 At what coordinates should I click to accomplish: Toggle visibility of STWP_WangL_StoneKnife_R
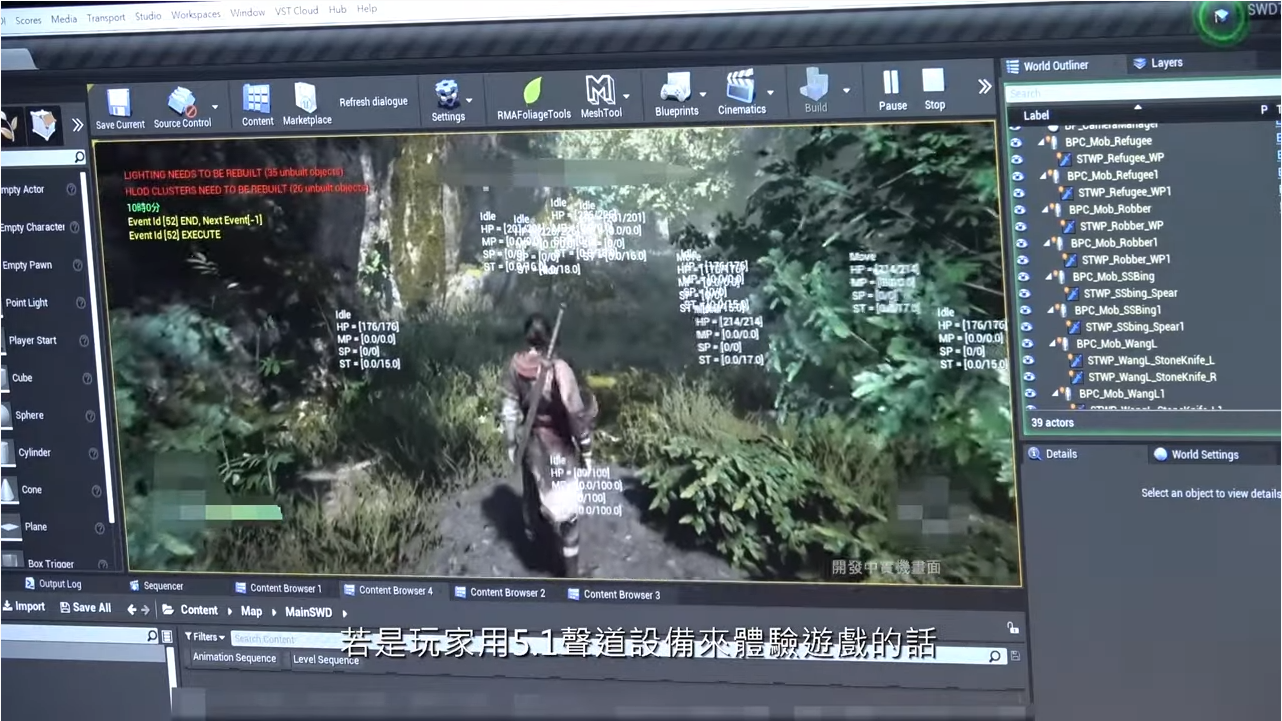(1027, 378)
